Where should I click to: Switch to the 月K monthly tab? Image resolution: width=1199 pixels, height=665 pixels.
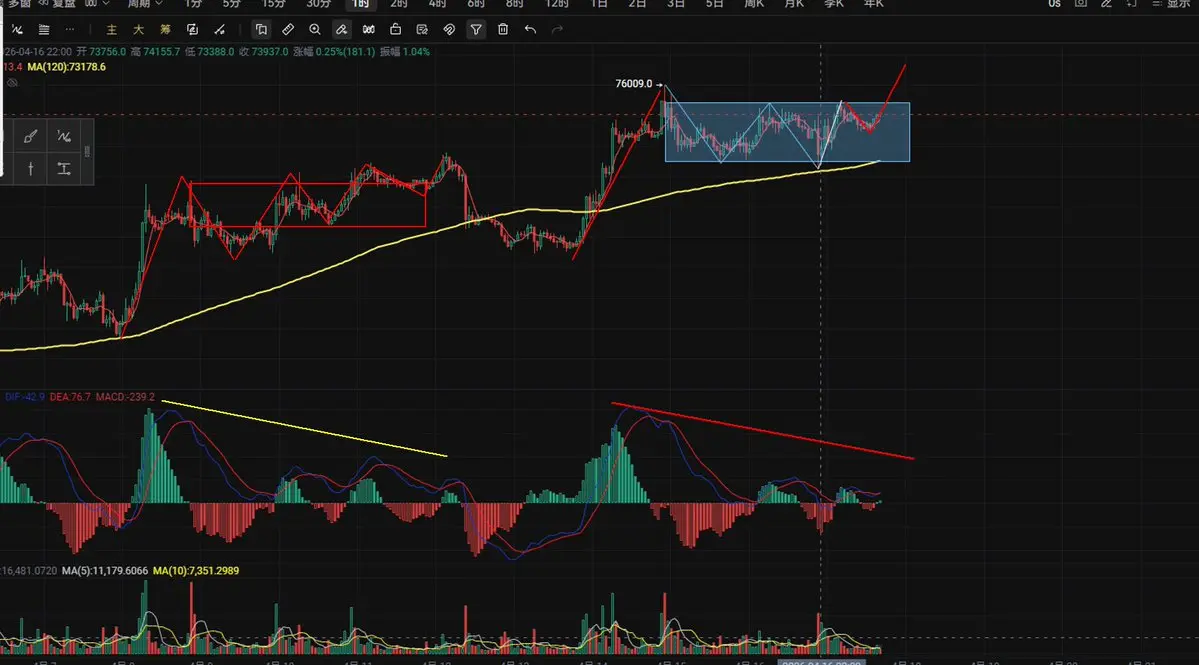[794, 4]
